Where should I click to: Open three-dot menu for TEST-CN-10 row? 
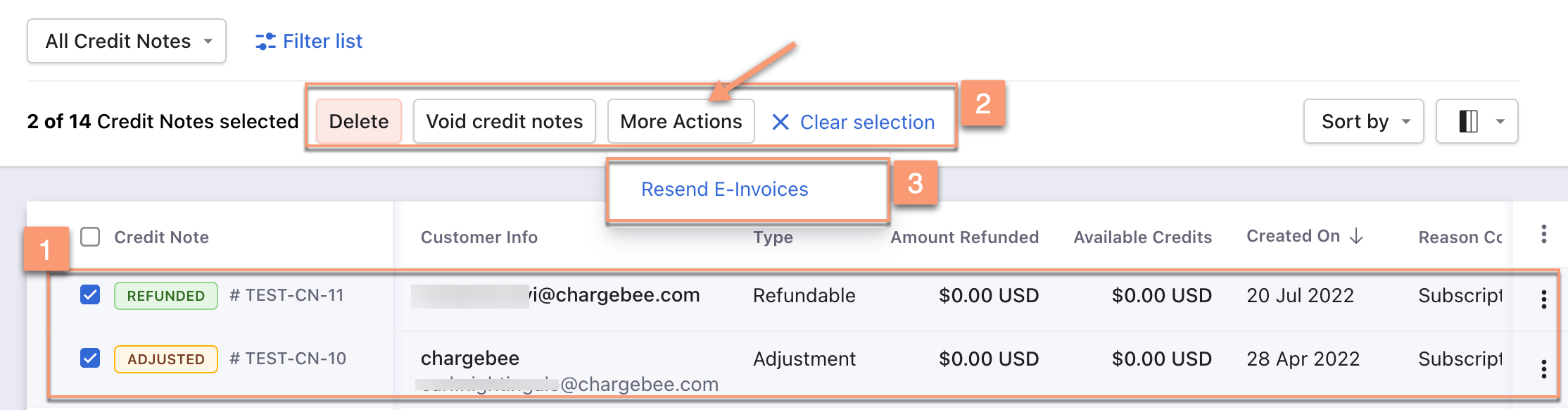point(1543,368)
